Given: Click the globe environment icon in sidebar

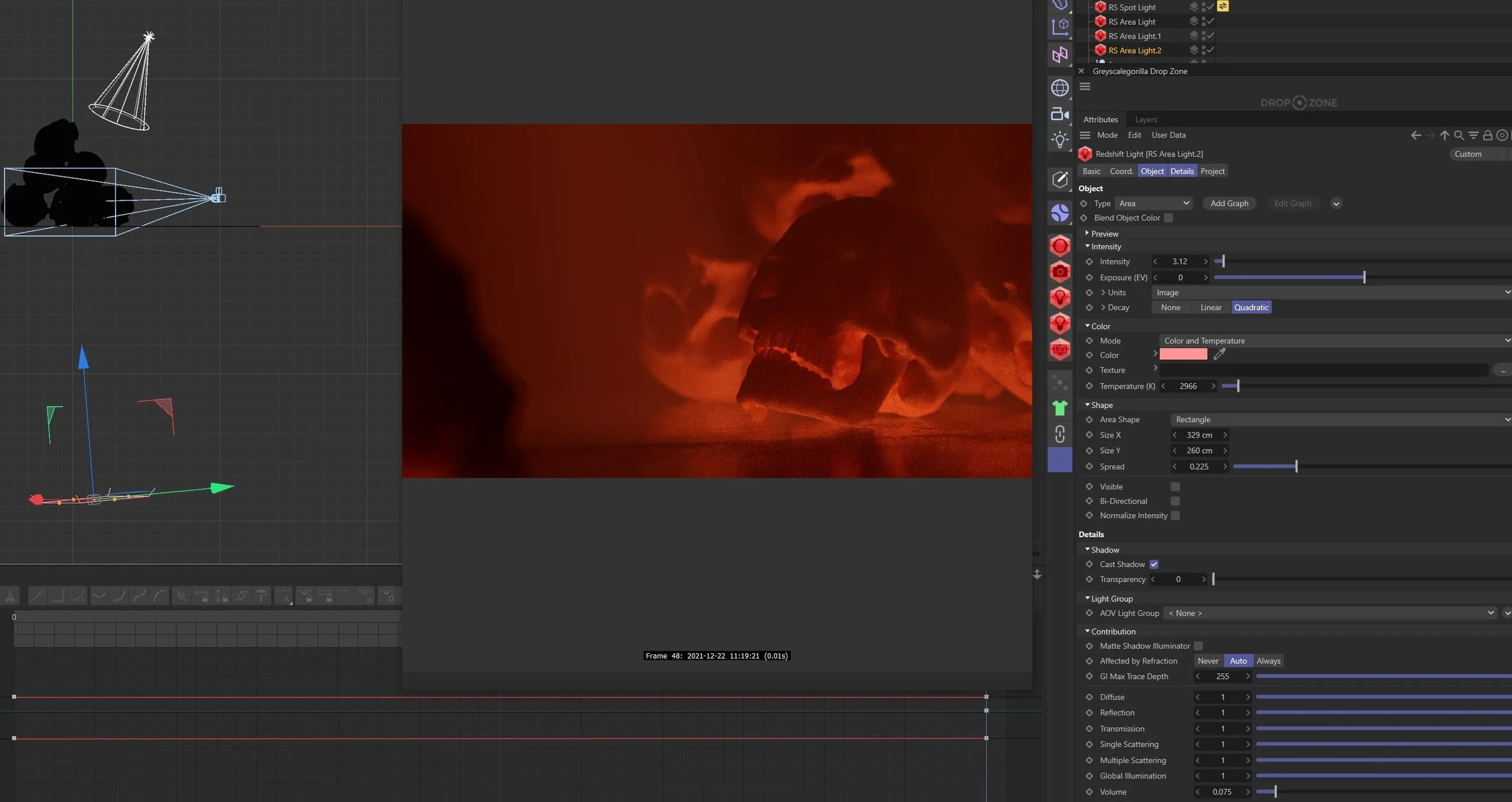Looking at the screenshot, I should coord(1060,88).
